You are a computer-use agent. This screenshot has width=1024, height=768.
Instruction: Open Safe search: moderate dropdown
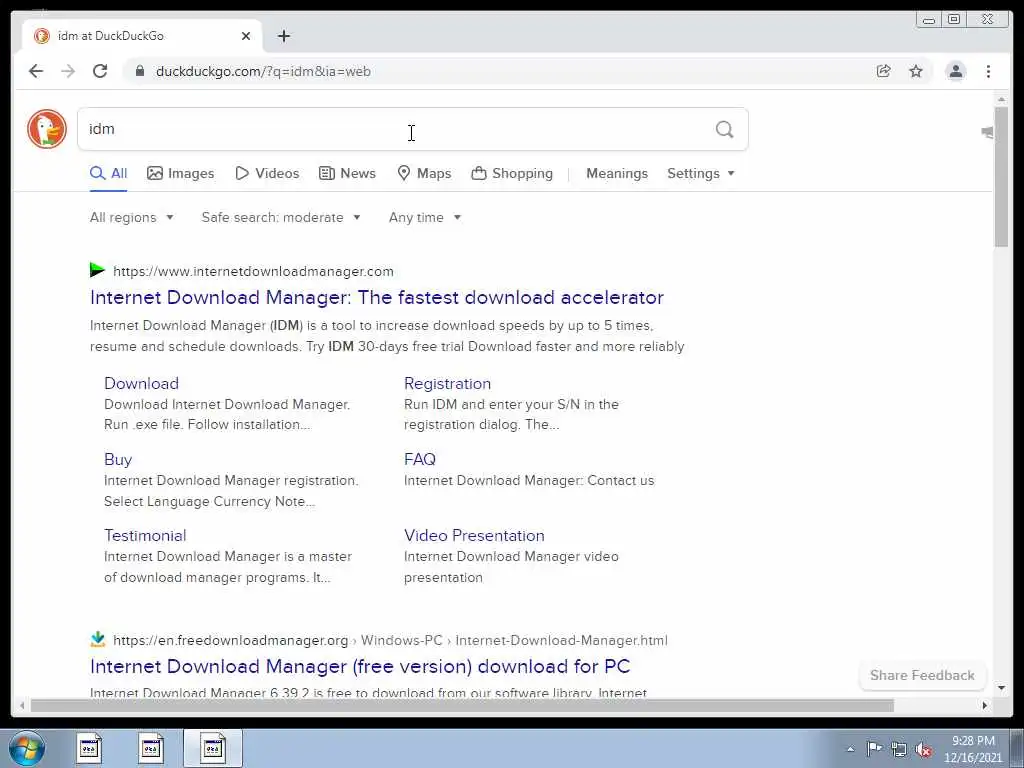281,217
